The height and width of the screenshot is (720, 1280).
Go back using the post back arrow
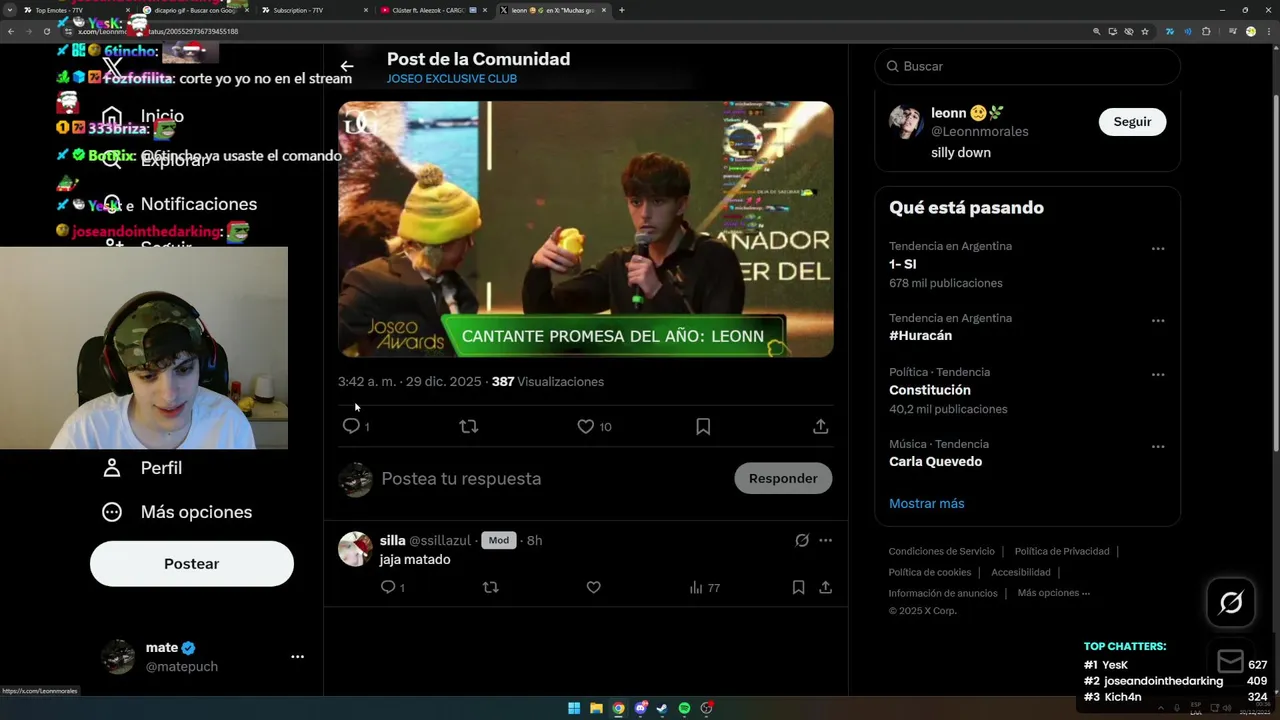click(346, 67)
